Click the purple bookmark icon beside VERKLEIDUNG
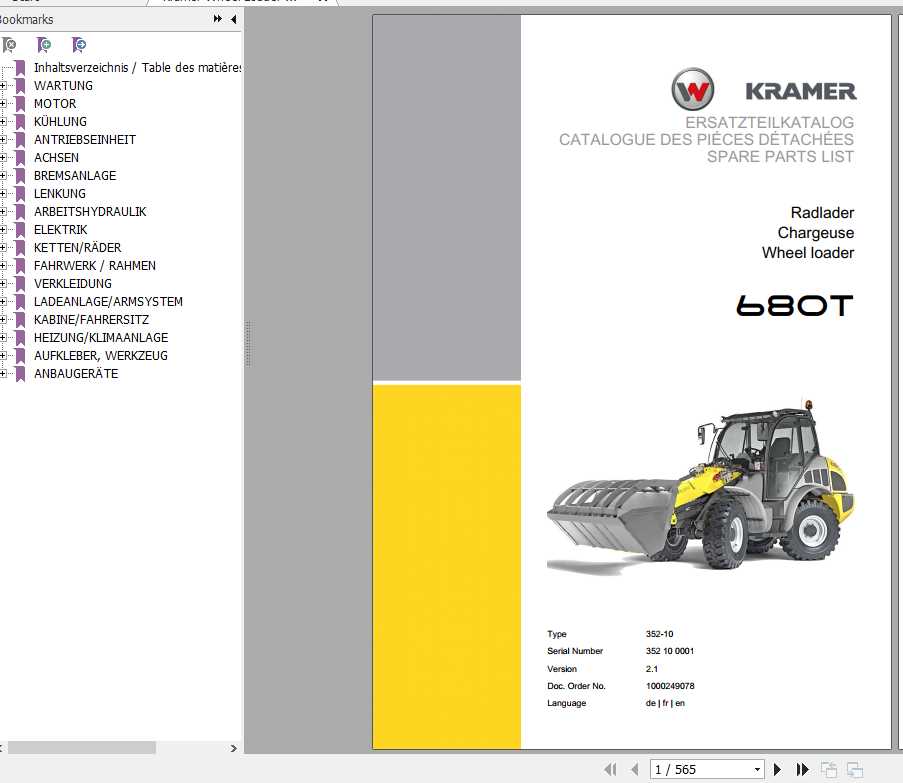This screenshot has width=903, height=783. coord(20,284)
